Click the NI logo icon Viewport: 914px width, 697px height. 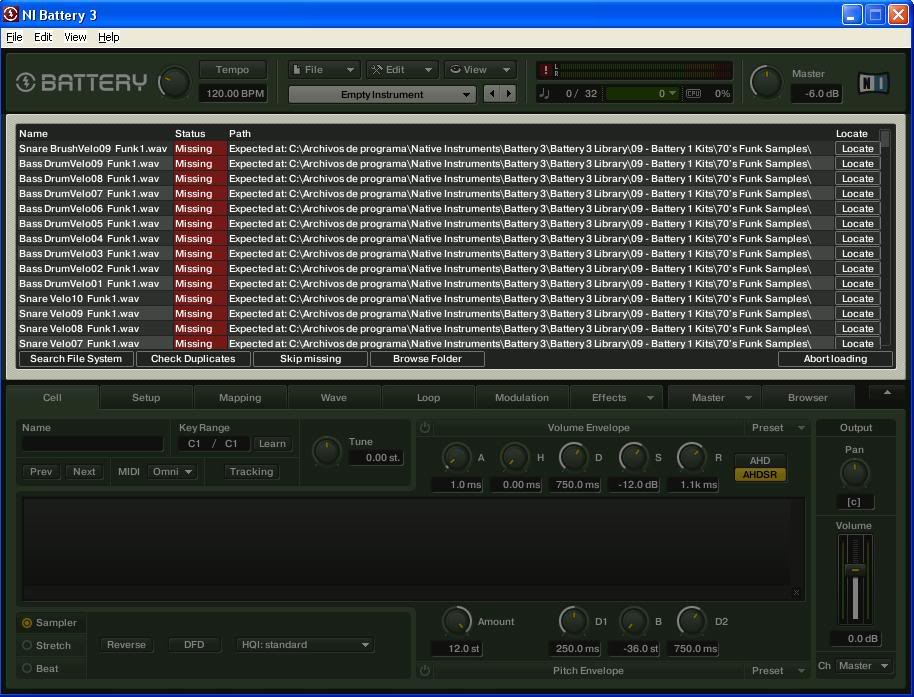point(873,83)
